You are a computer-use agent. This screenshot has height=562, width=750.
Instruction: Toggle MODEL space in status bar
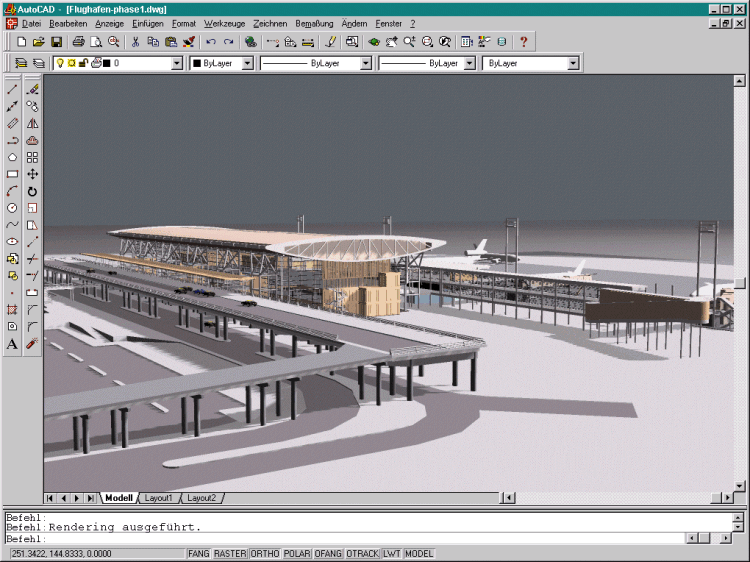[419, 553]
